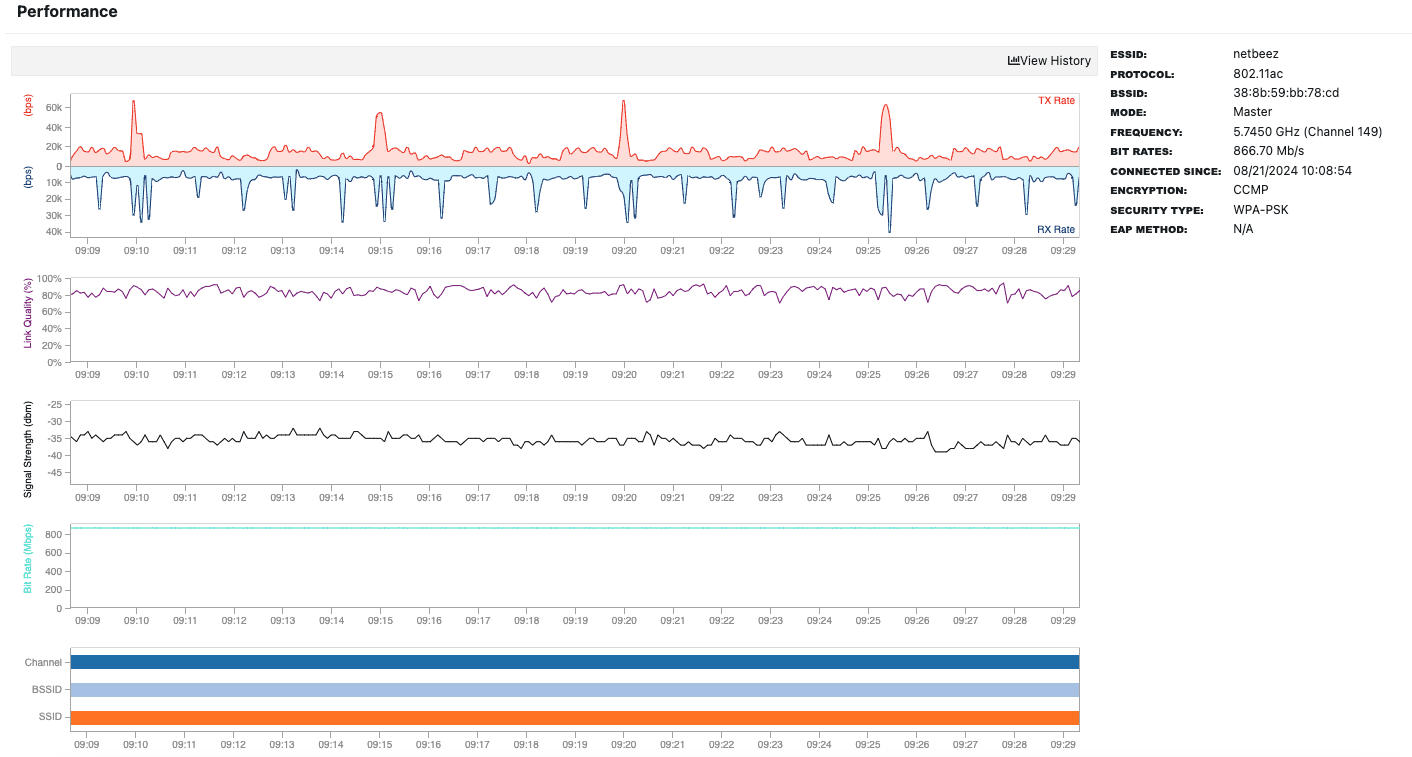This screenshot has width=1412, height=757.
Task: Select the light blue BSSID timeline bar
Action: point(575,690)
